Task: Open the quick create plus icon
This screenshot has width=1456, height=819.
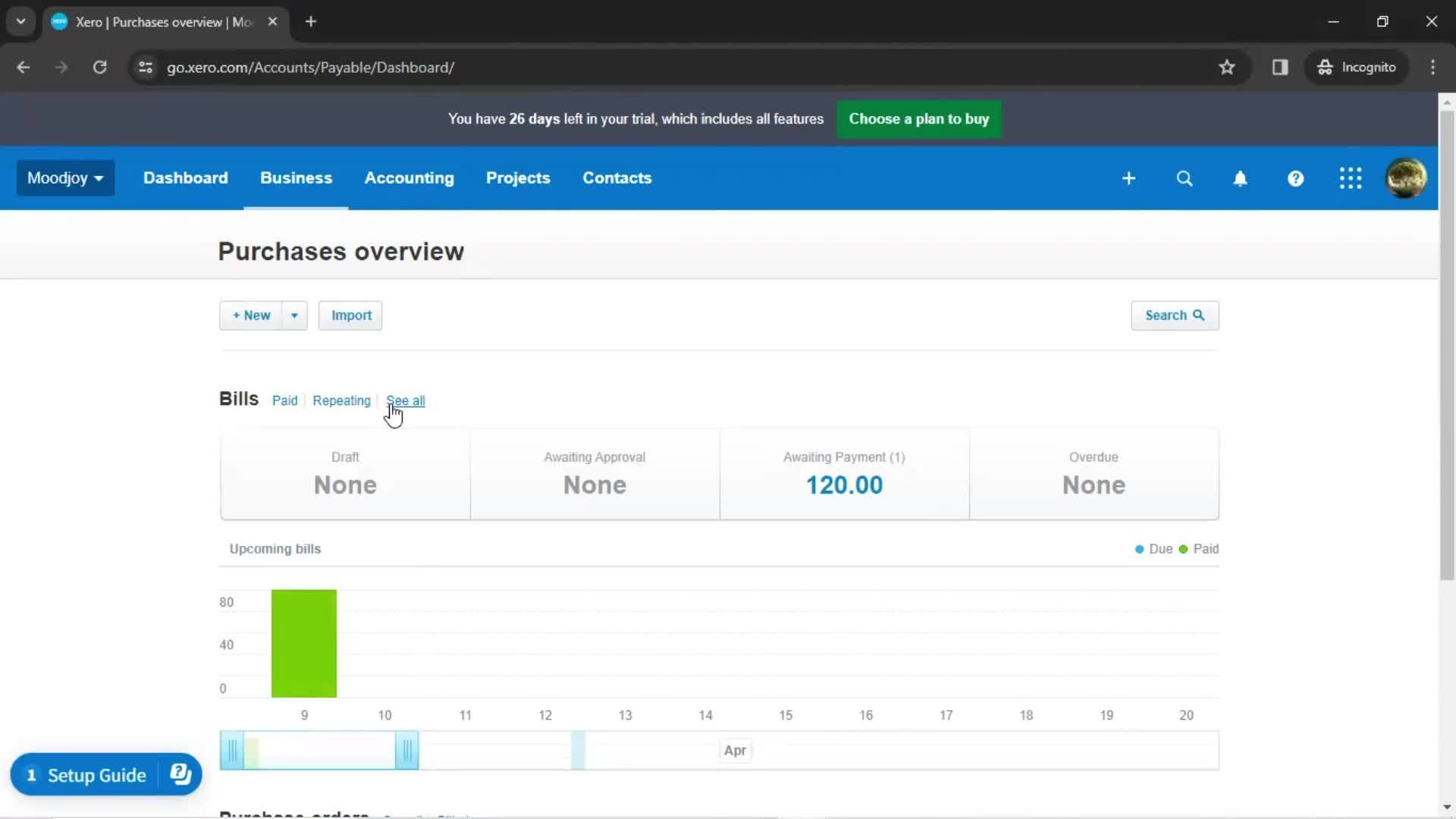Action: tap(1128, 178)
